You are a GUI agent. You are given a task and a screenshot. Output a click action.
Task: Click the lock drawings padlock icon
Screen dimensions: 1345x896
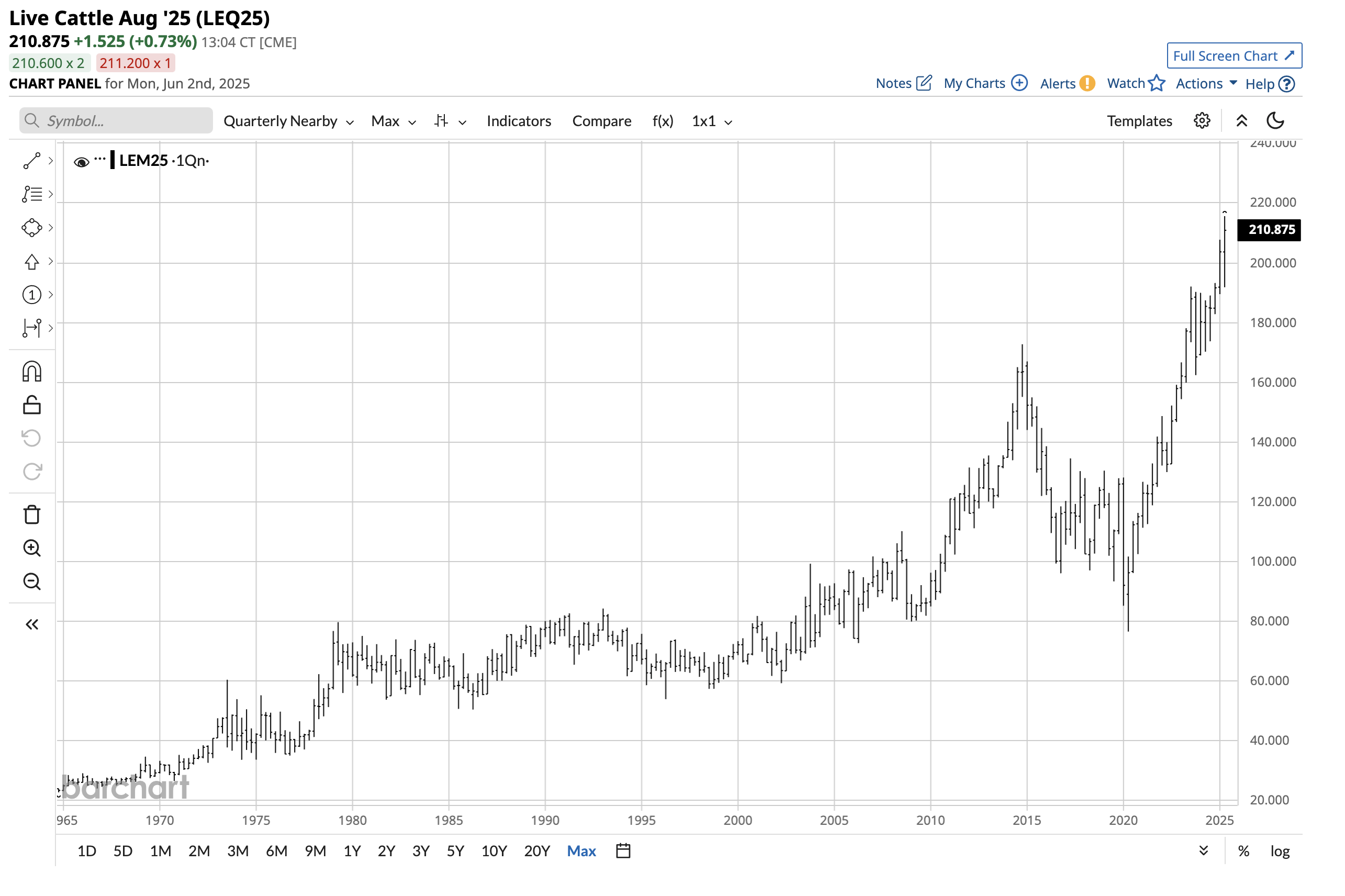(32, 405)
